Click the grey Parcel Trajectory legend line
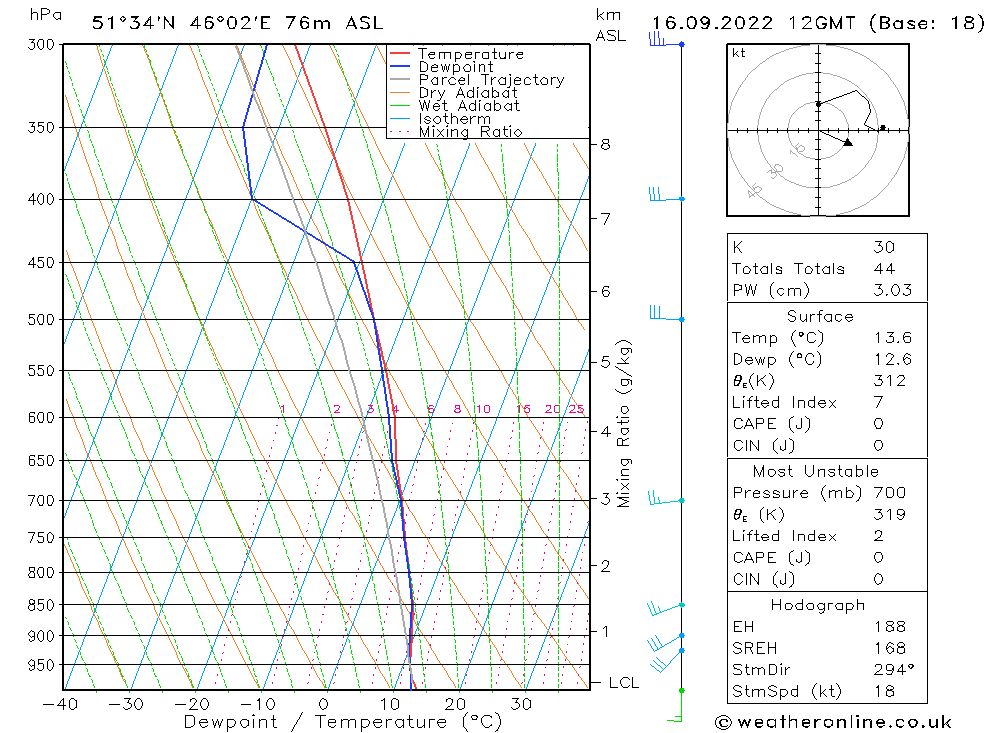1000x733 pixels. [x=400, y=80]
